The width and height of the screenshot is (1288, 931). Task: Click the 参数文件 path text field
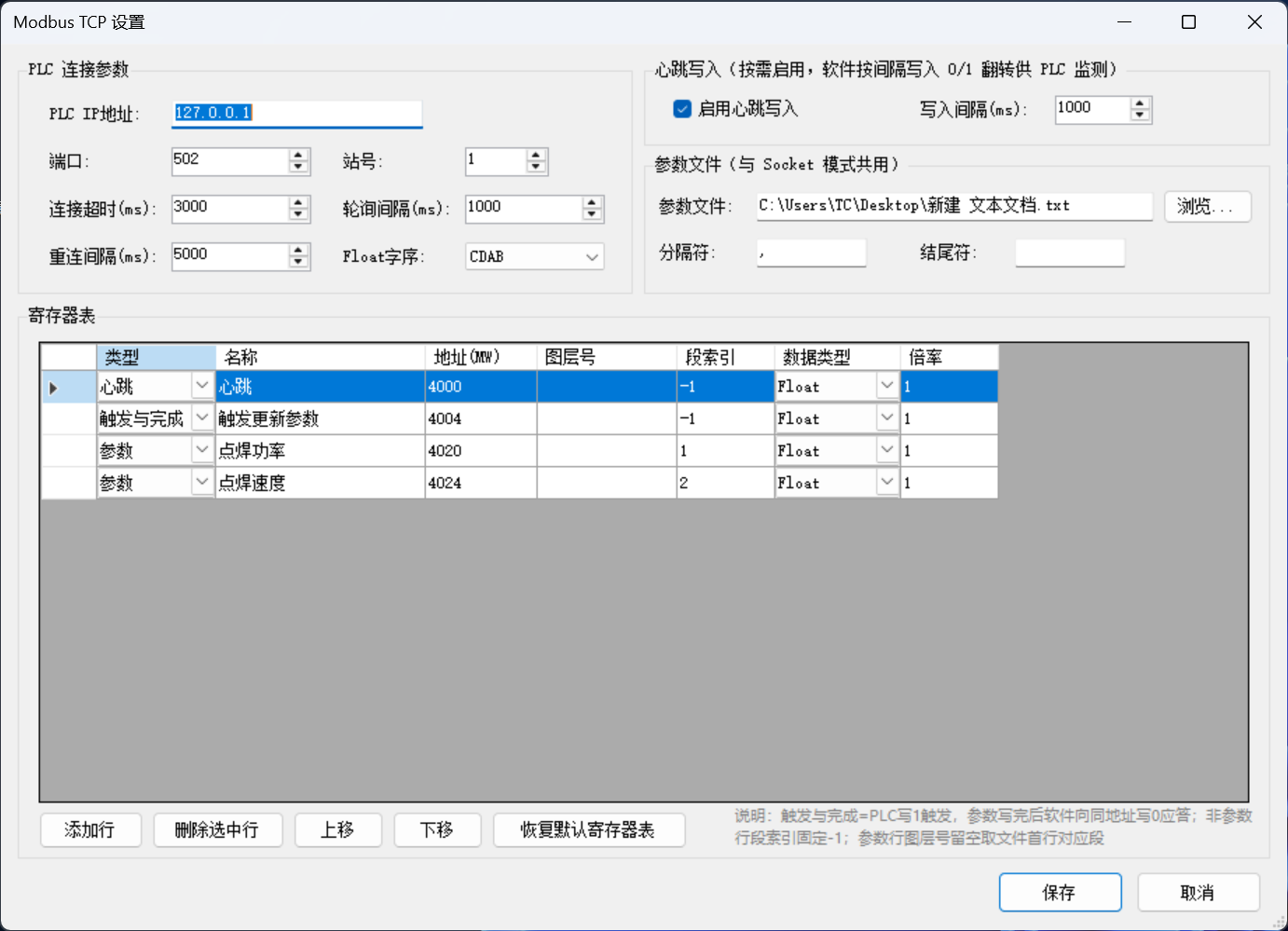(954, 206)
